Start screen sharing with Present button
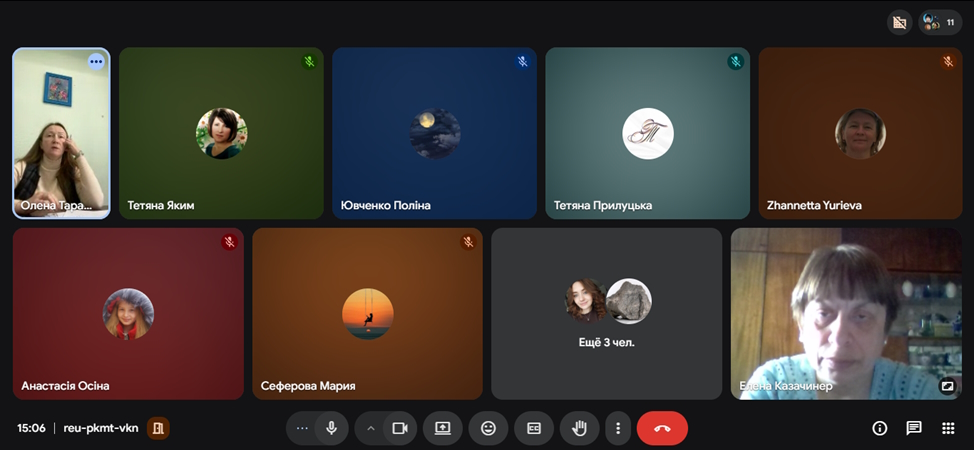Screen dimensions: 974x450 coord(442,428)
